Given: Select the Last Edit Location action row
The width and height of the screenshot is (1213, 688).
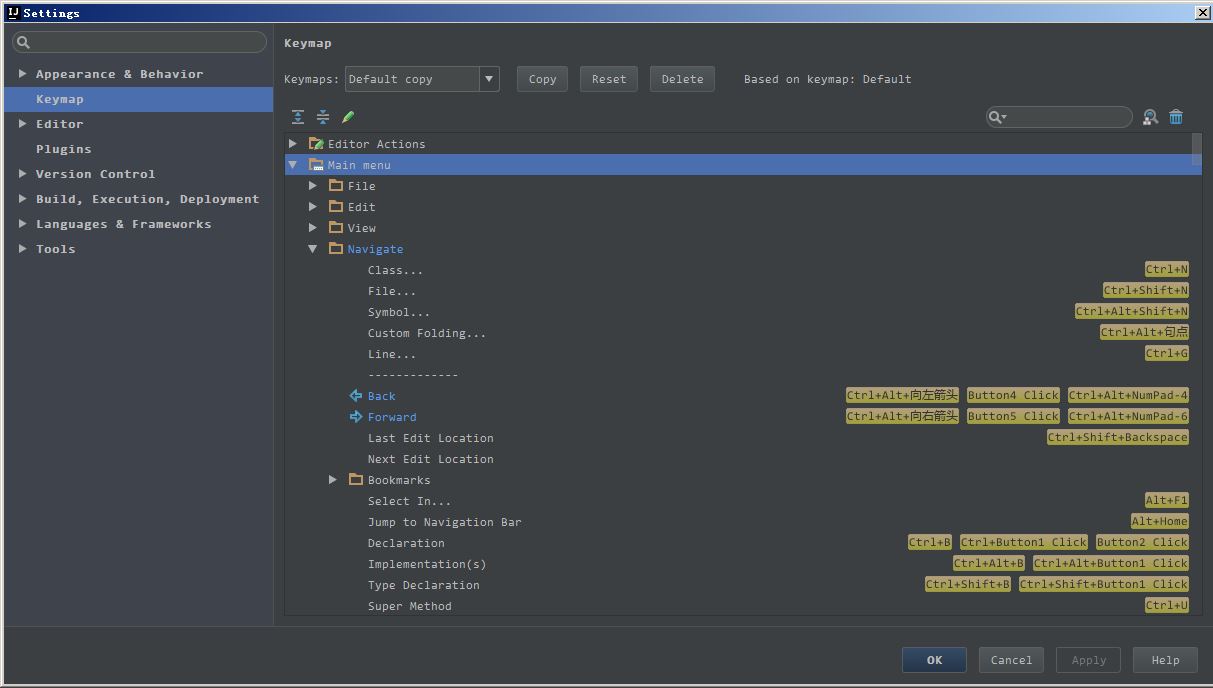Looking at the screenshot, I should (430, 438).
